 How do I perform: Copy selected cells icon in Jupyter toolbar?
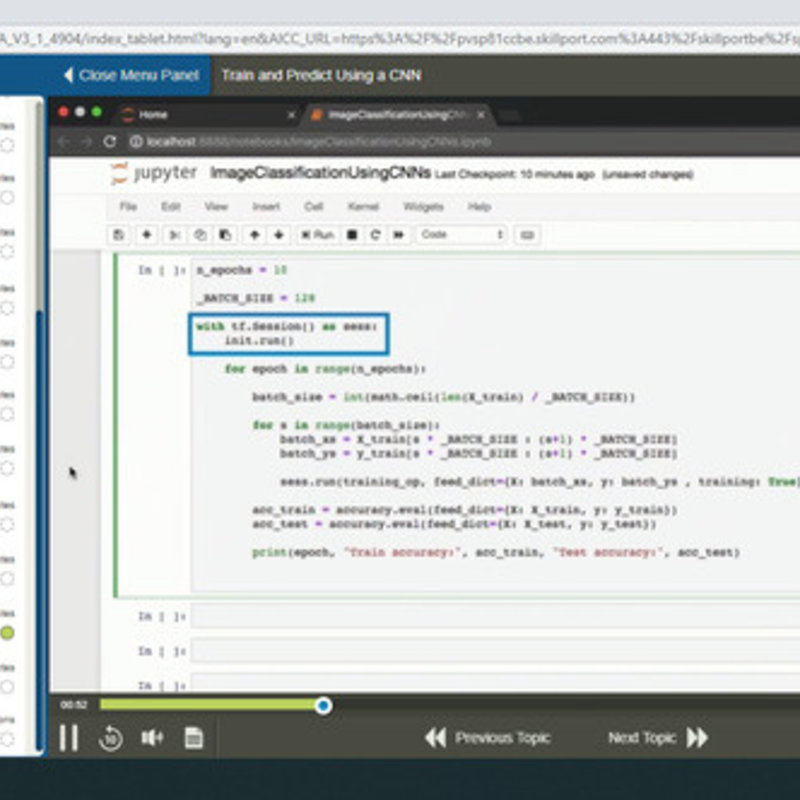(x=200, y=235)
